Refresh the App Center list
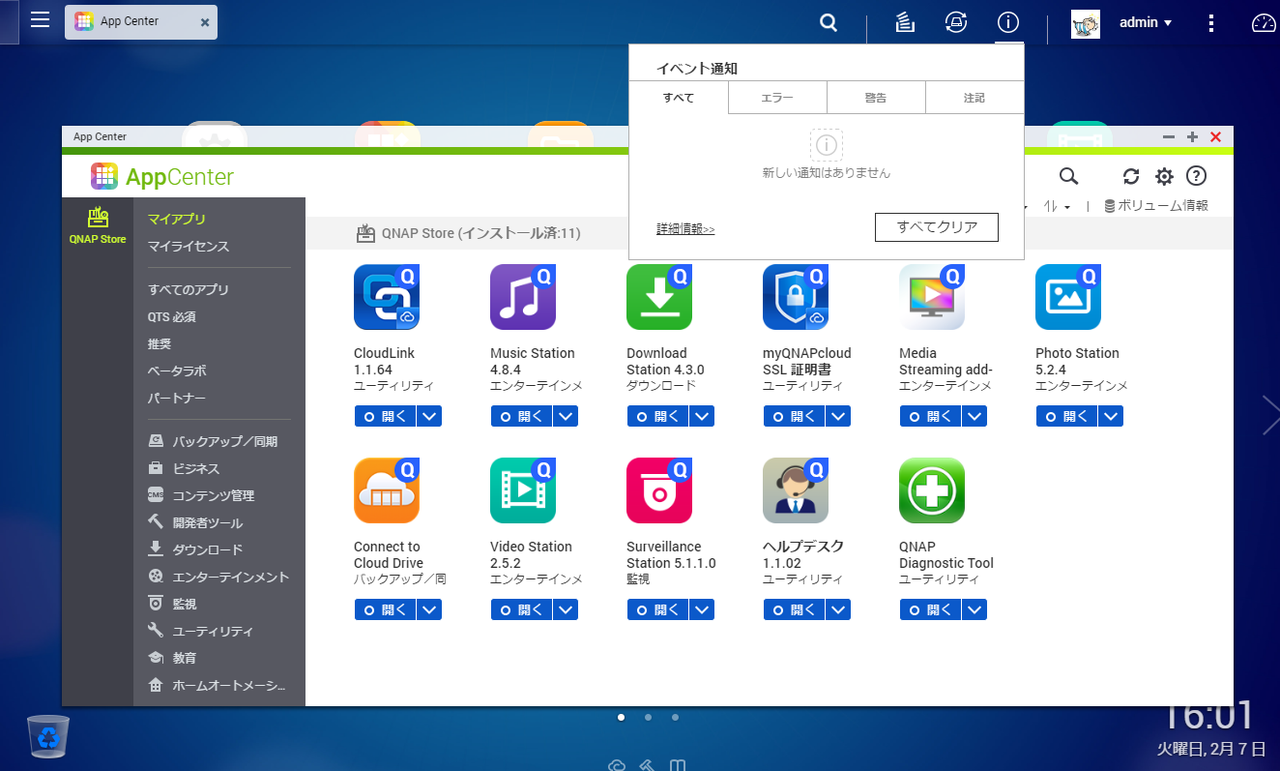Image resolution: width=1280 pixels, height=771 pixels. pyautogui.click(x=1131, y=177)
